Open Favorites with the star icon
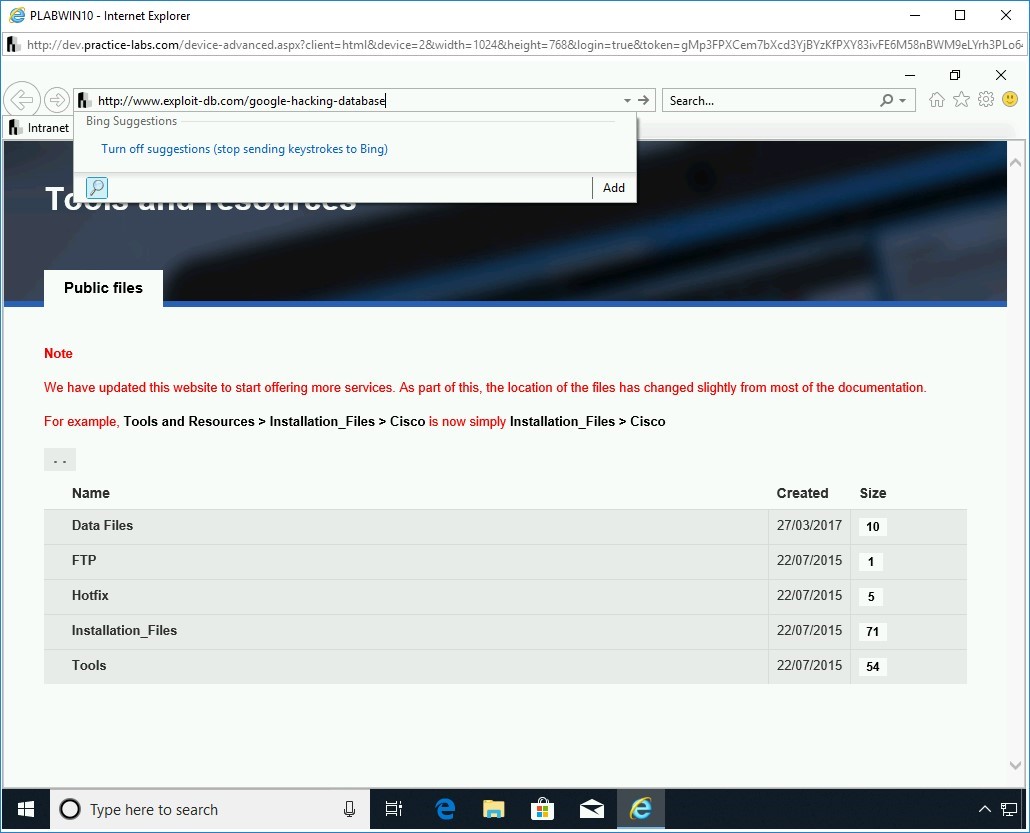1030x833 pixels. 961,99
